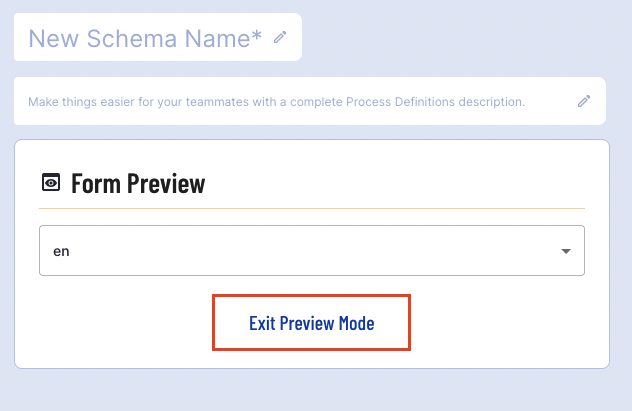Click the word 'New' in the schema title

tap(50, 38)
